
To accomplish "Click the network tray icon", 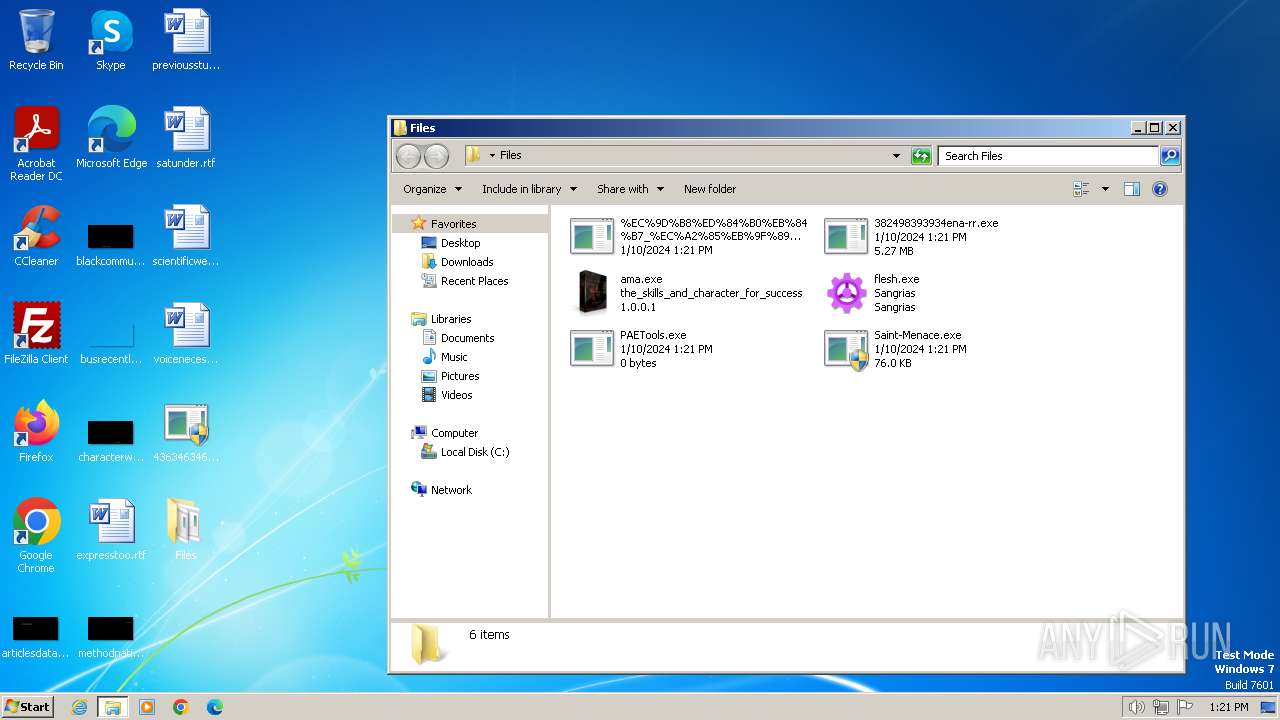I will pos(1161,707).
